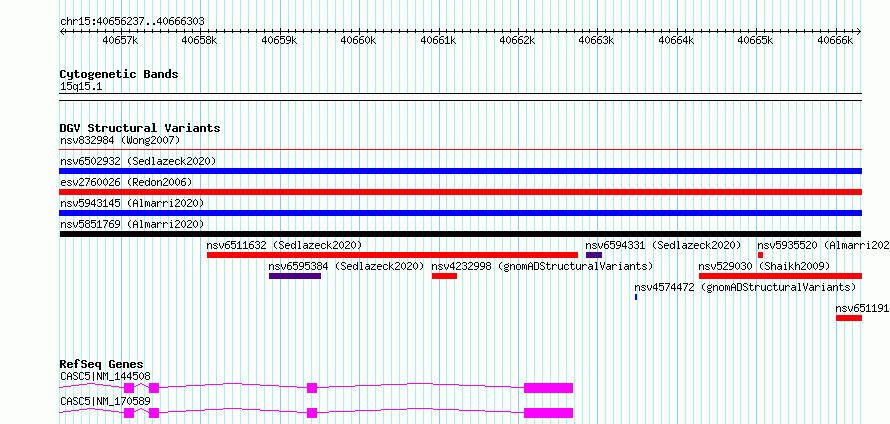The height and width of the screenshot is (424, 890).
Task: Click the ruler's left arrowhead
Action: 62,31
